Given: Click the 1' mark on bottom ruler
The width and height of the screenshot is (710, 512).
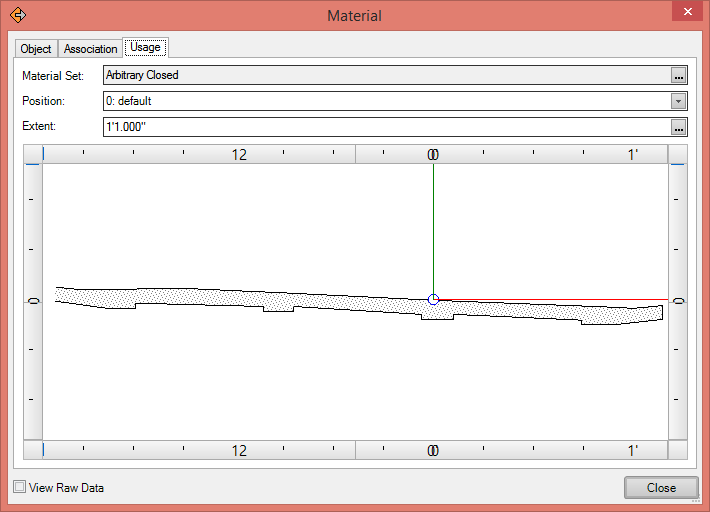Looking at the screenshot, I should coord(633,450).
